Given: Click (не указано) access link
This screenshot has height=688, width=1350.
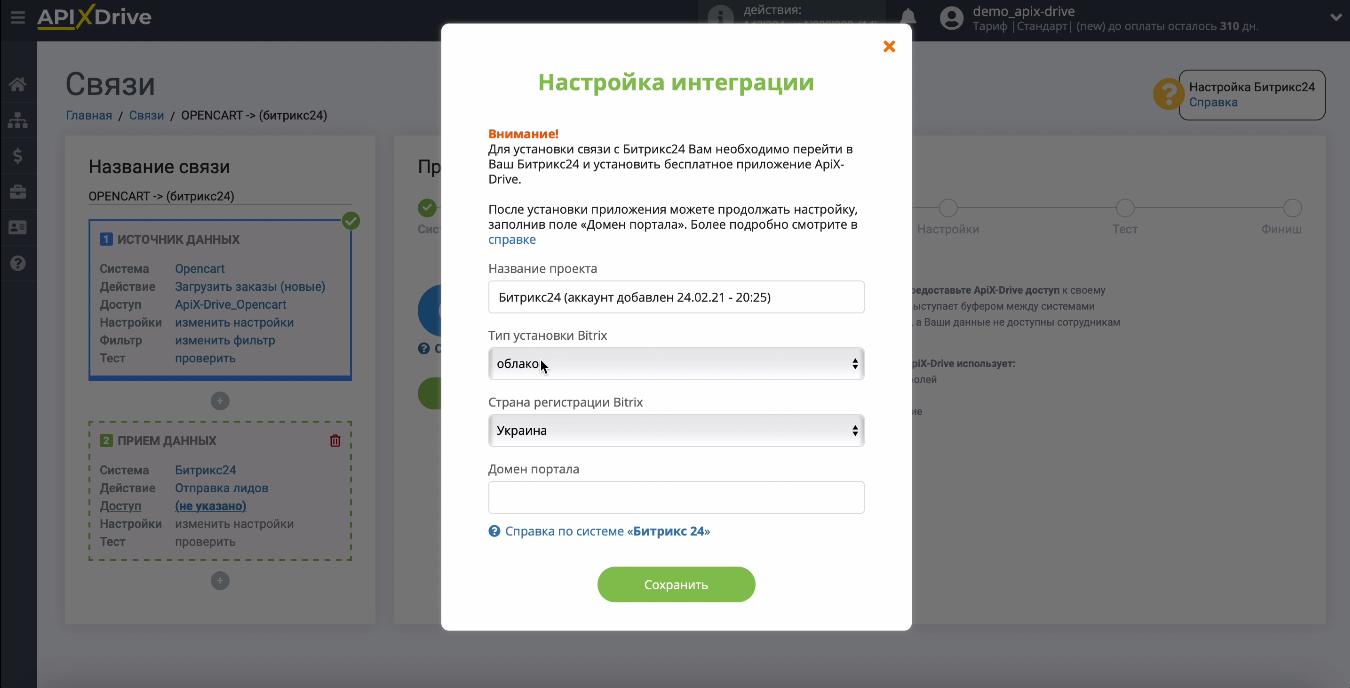Looking at the screenshot, I should pos(211,506).
